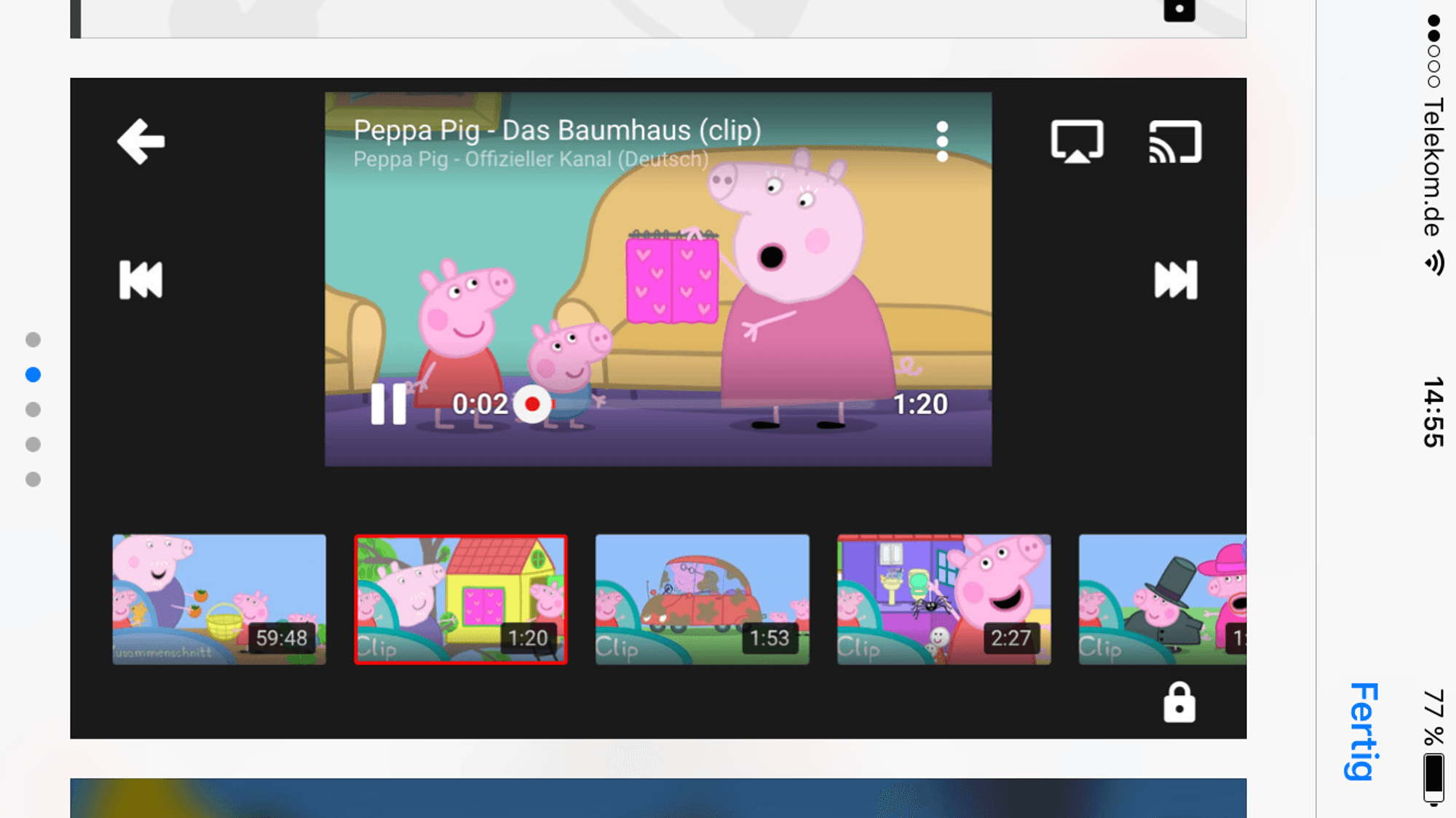Open the three-dot video options menu
This screenshot has width=1456, height=818.
coord(942,141)
